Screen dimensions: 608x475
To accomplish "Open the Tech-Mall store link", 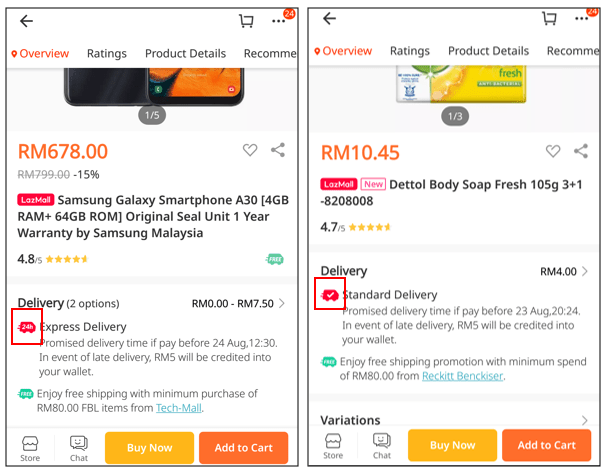I will coord(178,408).
